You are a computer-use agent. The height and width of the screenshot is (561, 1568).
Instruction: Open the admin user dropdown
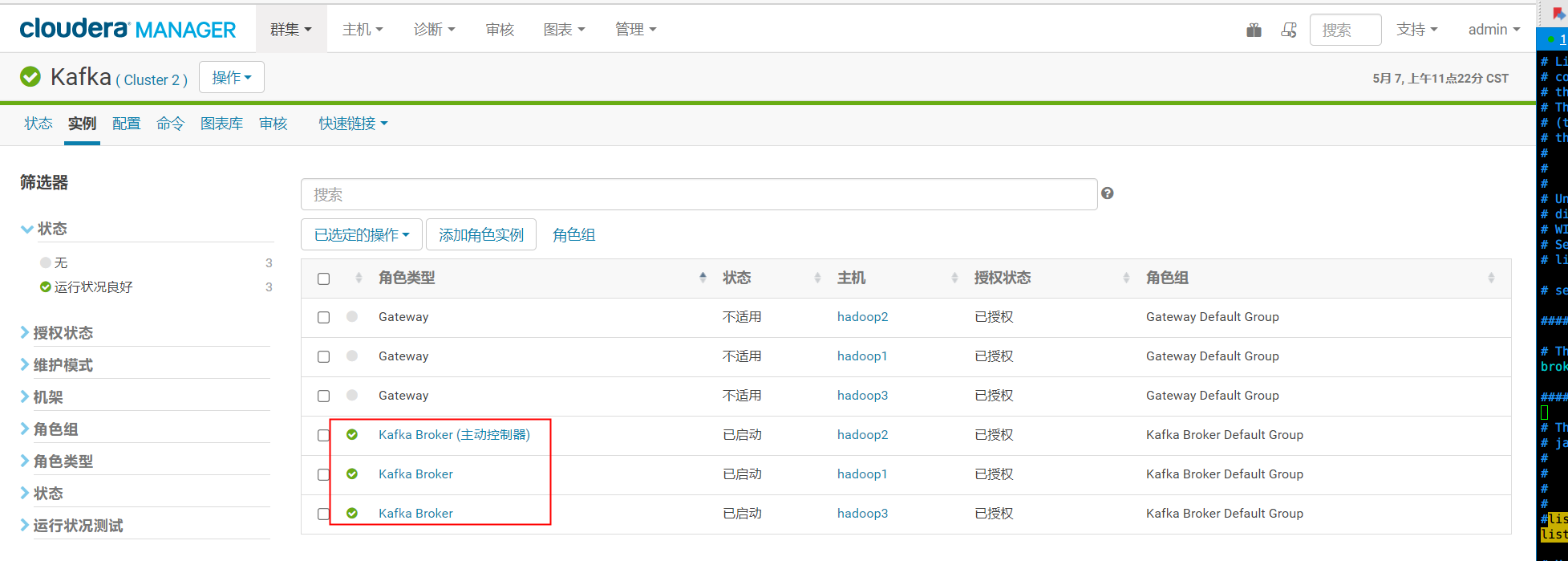click(1494, 29)
